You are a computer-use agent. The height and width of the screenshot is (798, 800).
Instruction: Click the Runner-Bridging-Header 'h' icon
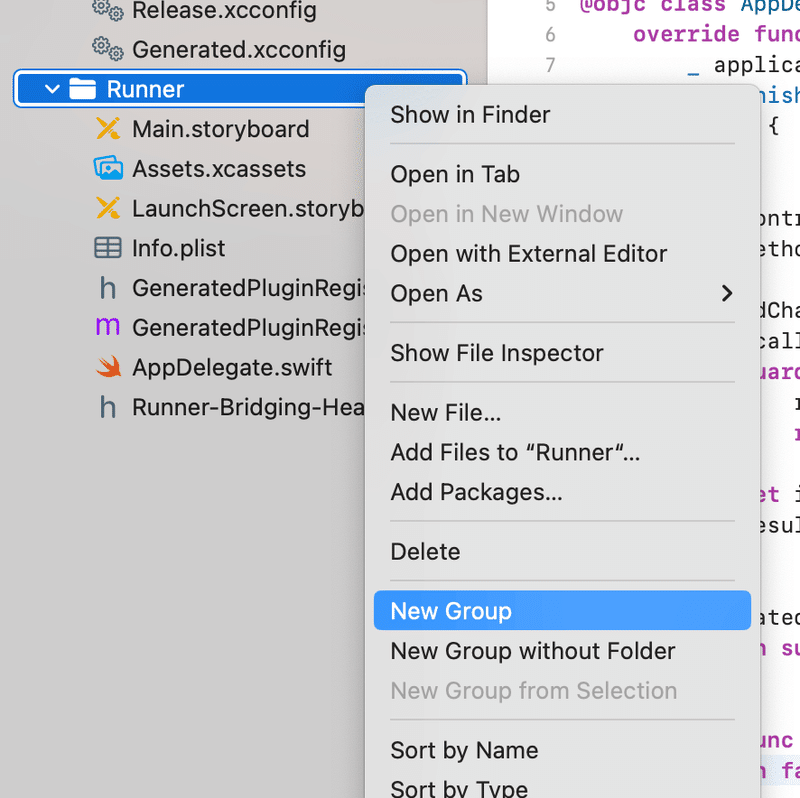pyautogui.click(x=108, y=407)
